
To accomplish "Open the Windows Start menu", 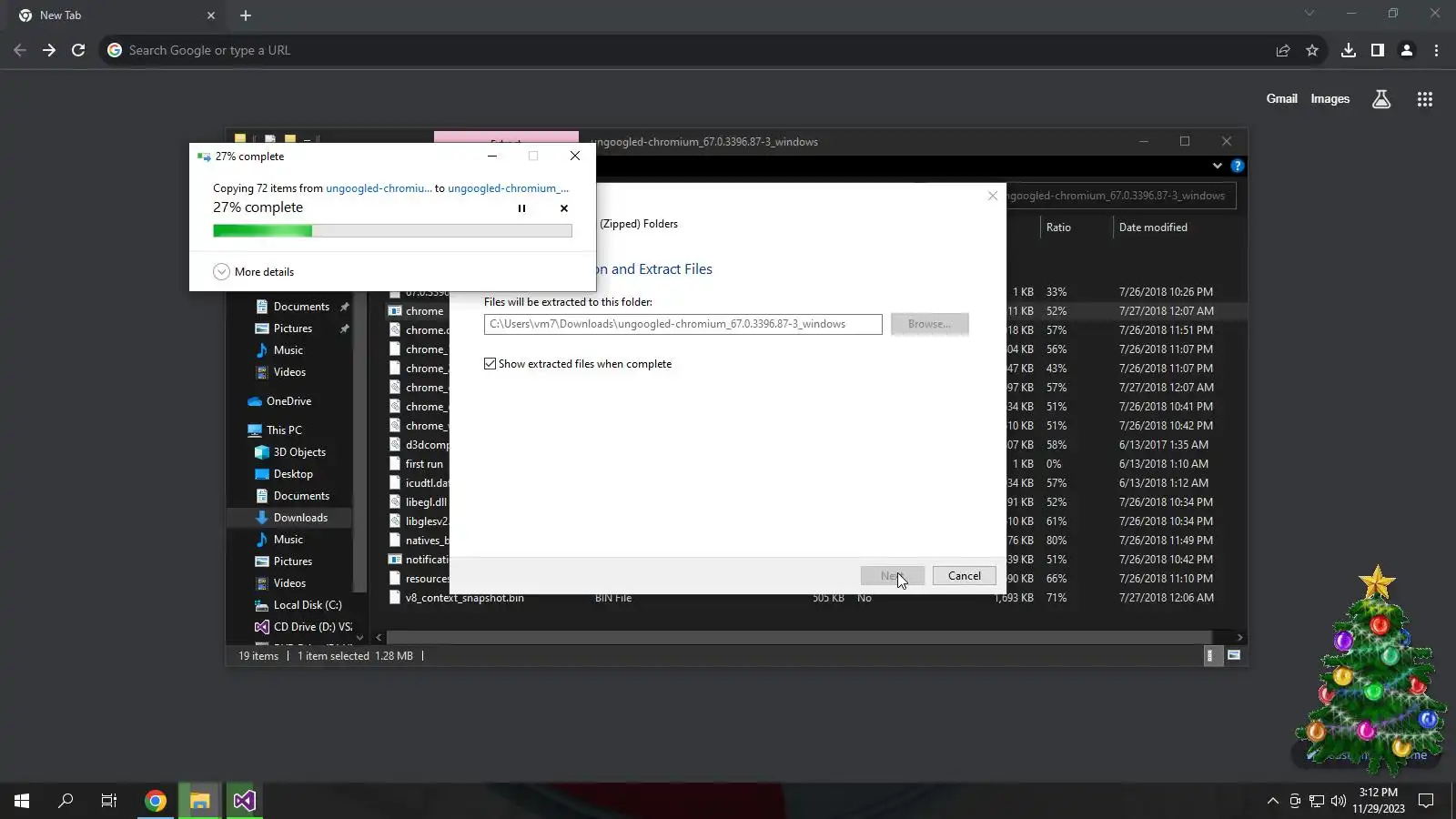I will [22, 801].
